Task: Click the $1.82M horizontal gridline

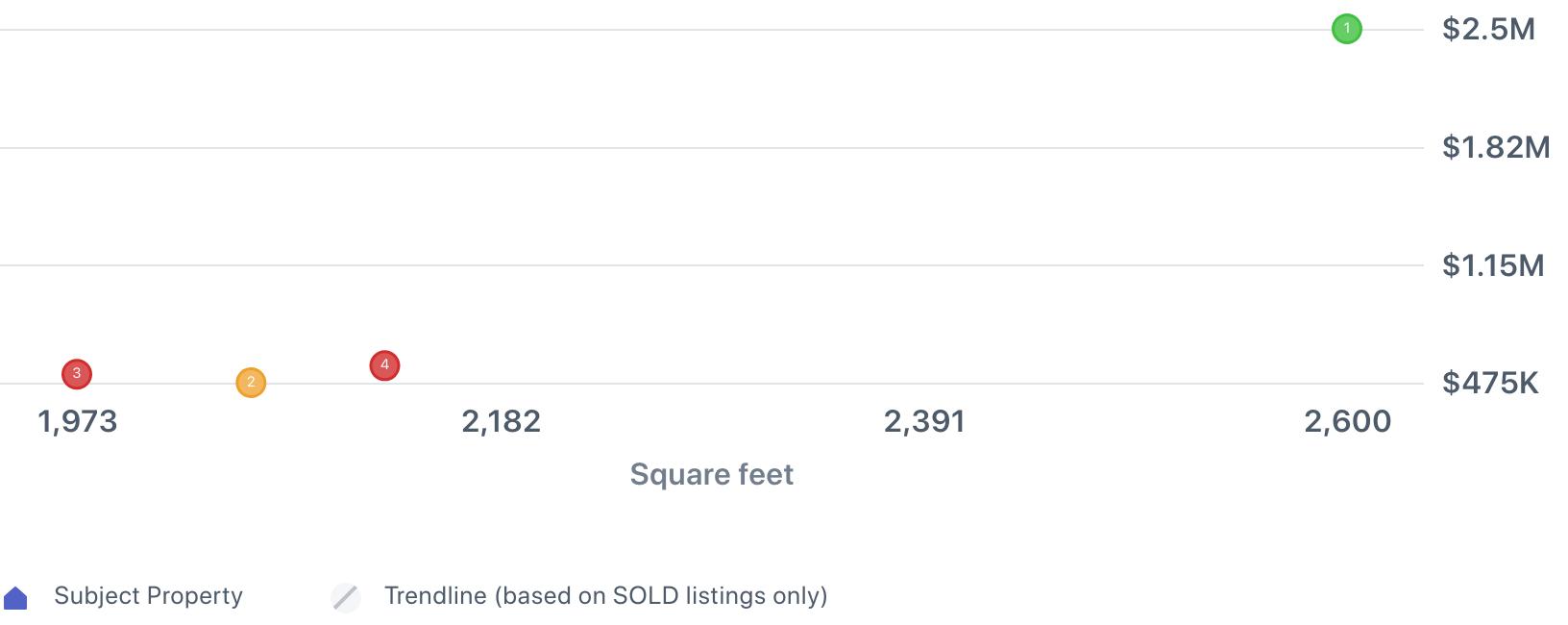Action: pos(711,148)
